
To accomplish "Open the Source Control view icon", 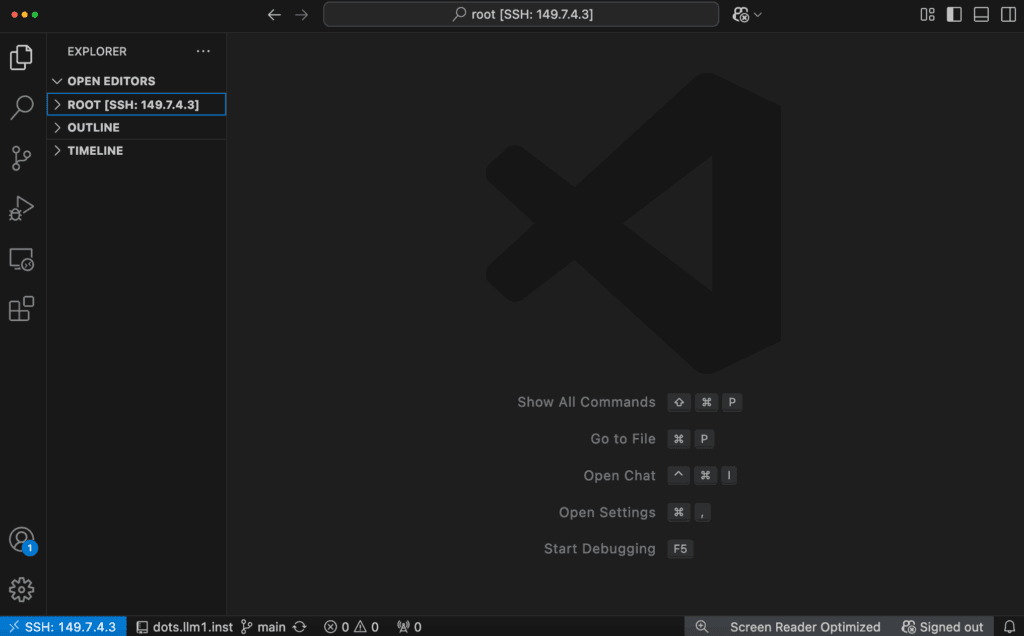I will pos(21,158).
